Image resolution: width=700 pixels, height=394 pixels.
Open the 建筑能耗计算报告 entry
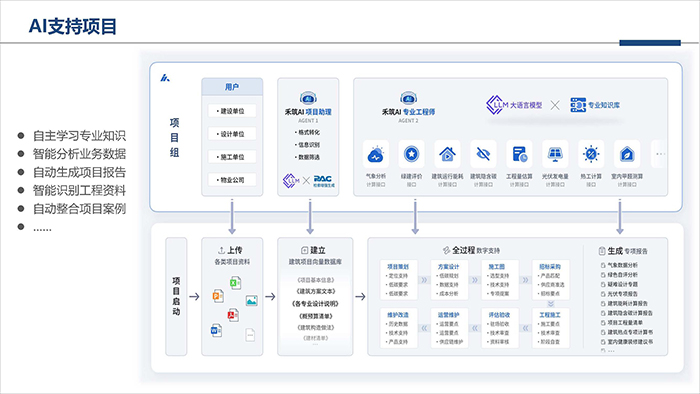(x=624, y=303)
